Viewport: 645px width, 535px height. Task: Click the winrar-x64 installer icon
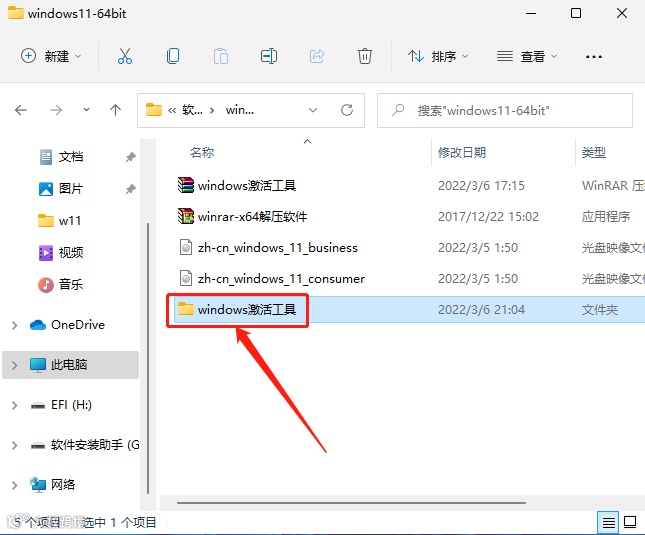tap(186, 216)
